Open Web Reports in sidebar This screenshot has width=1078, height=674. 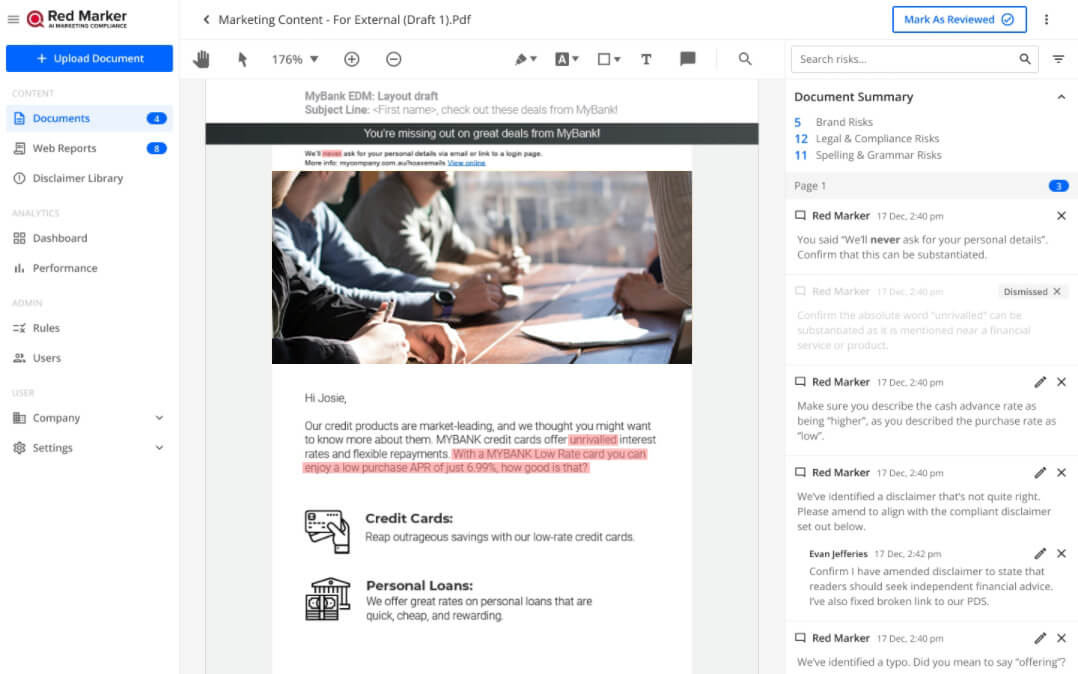pos(89,148)
